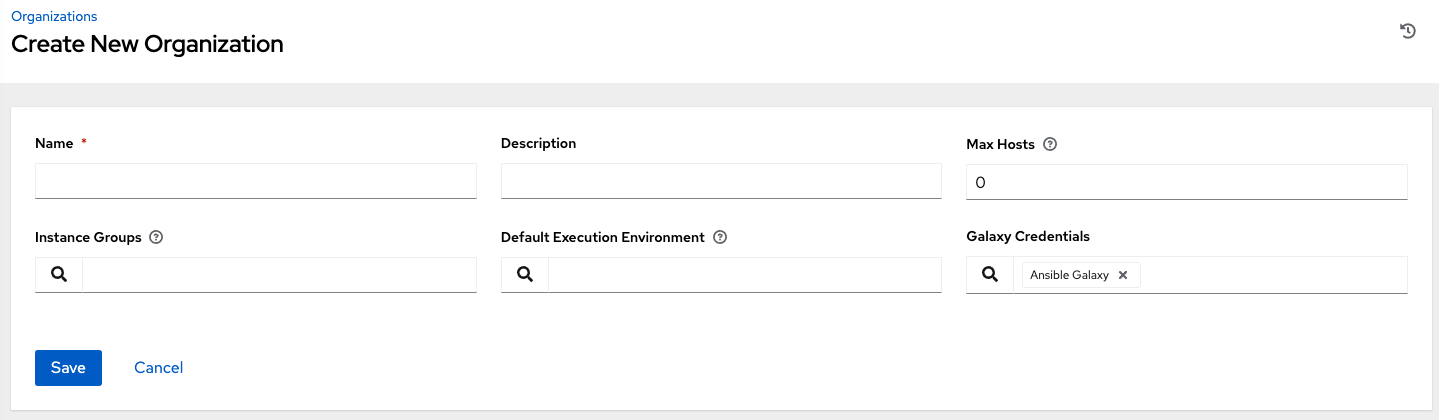Cancel creating the organization

point(158,368)
